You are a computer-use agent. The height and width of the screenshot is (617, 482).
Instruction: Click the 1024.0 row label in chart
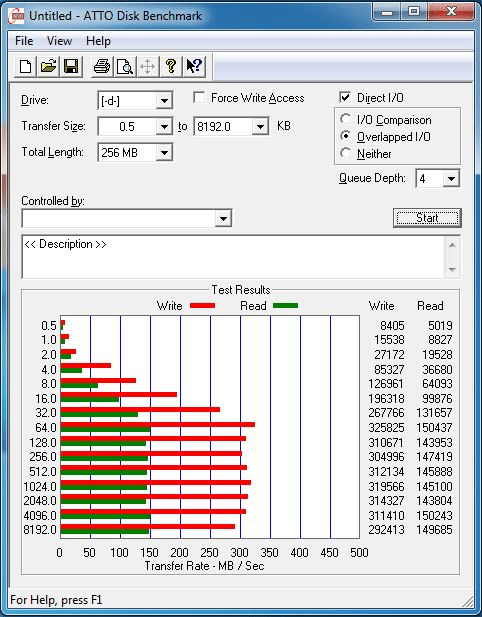(40, 487)
